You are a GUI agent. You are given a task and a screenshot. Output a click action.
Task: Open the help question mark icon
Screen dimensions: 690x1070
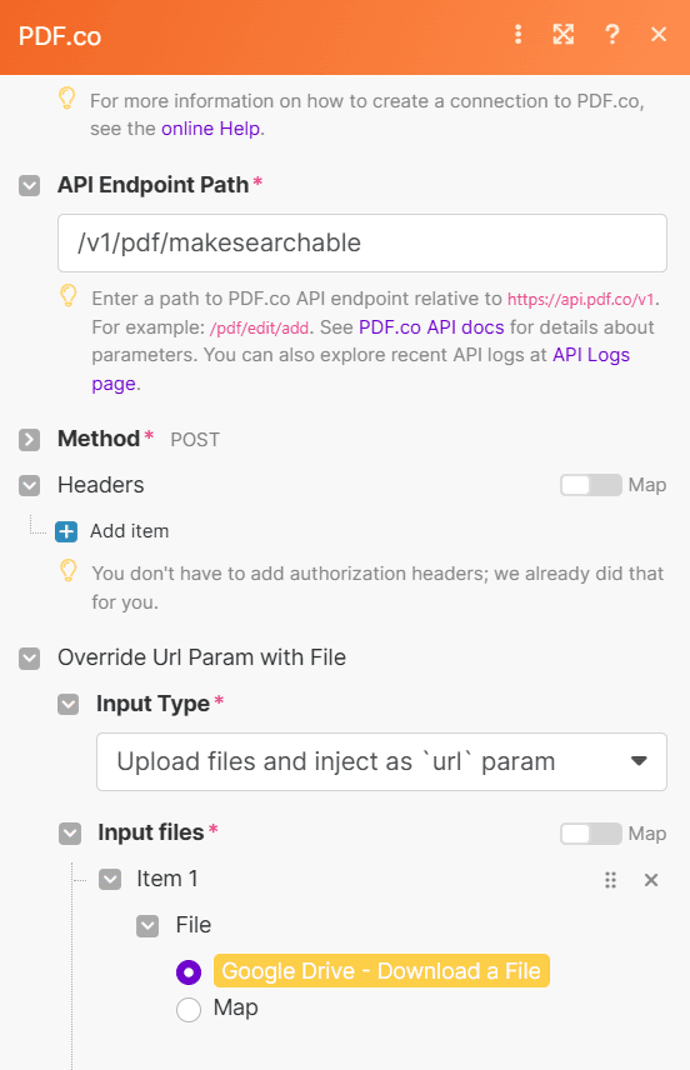[x=612, y=35]
